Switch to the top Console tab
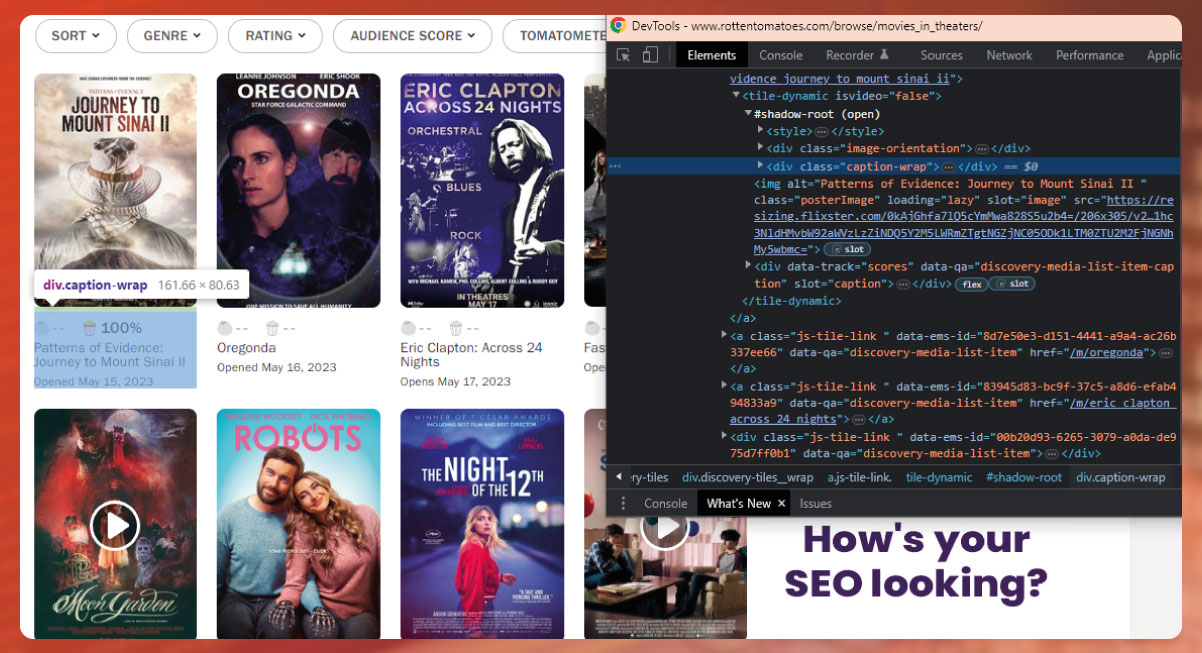This screenshot has width=1202, height=653. click(781, 55)
